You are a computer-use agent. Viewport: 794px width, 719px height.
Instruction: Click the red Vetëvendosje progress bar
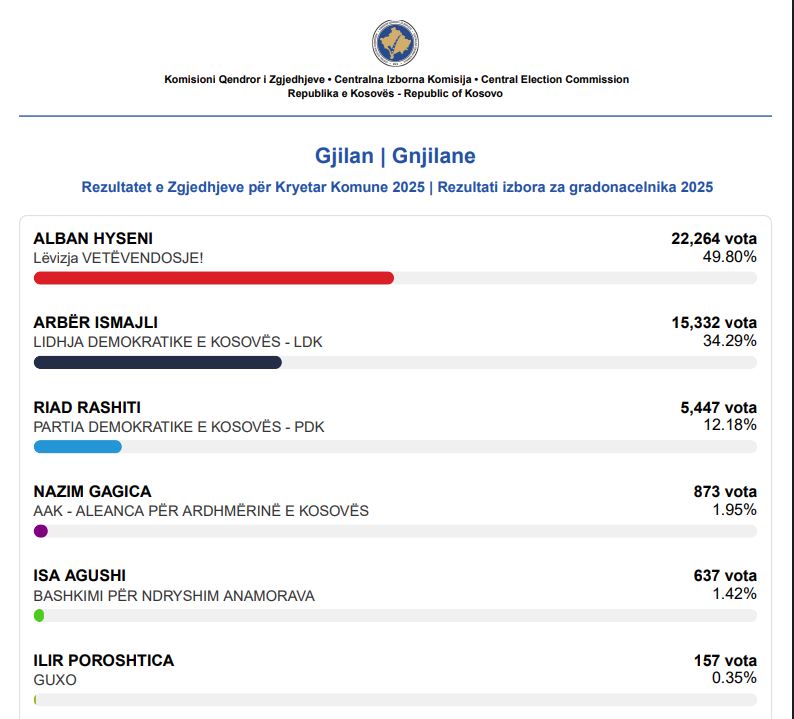213,277
